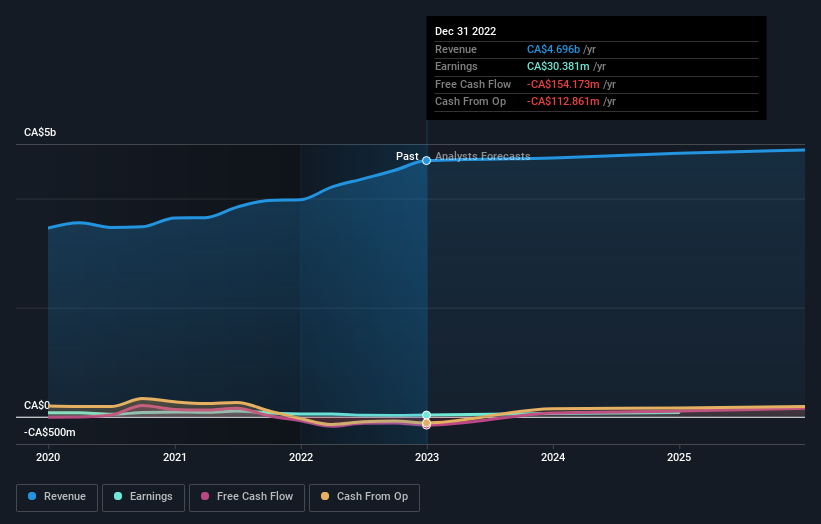Screen dimensions: 821x524
Task: Select the 2024 x-axis label
Action: pyautogui.click(x=553, y=458)
